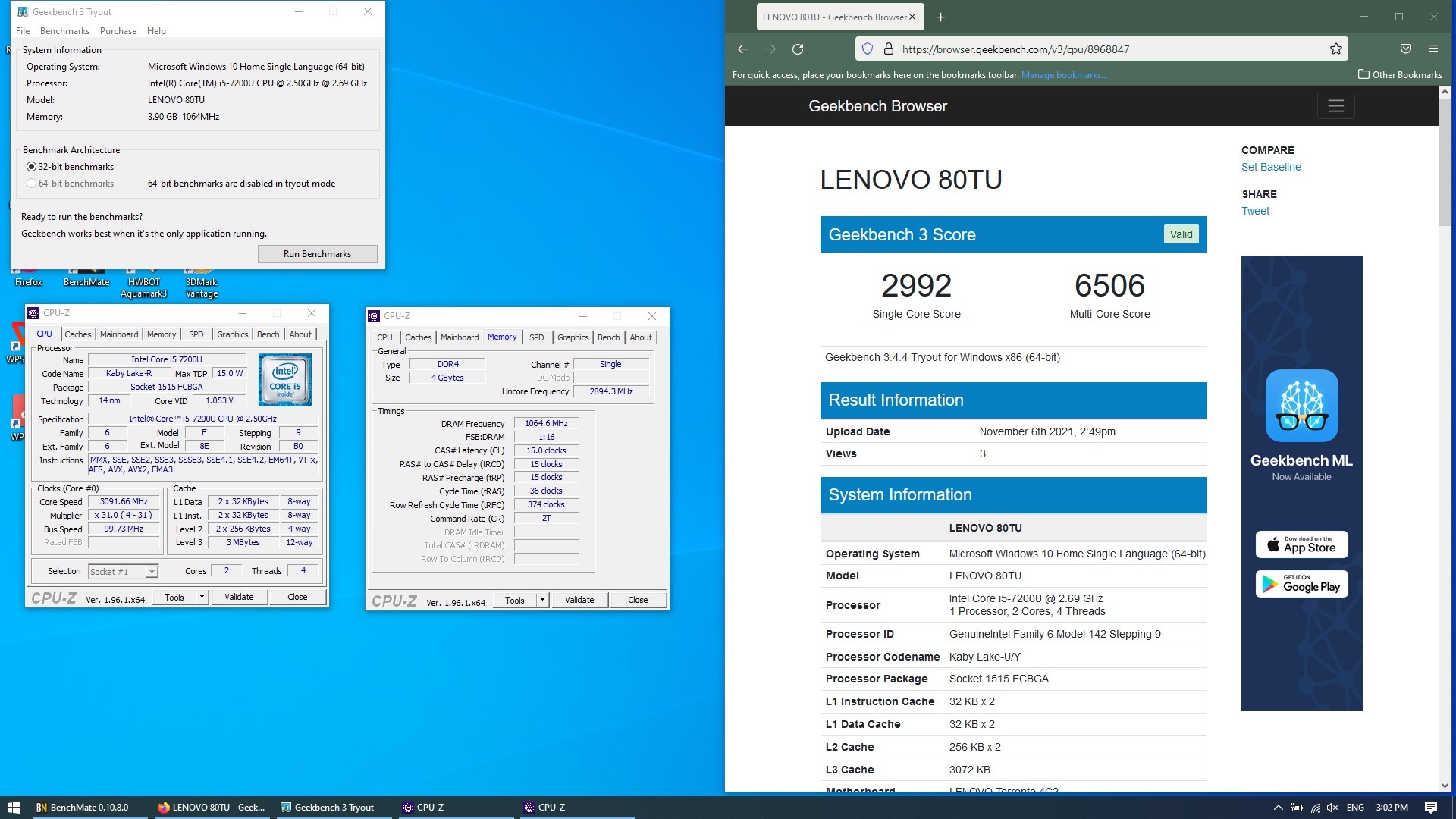Image resolution: width=1456 pixels, height=819 pixels.
Task: Reload the Geekbench Browser page
Action: [x=798, y=49]
